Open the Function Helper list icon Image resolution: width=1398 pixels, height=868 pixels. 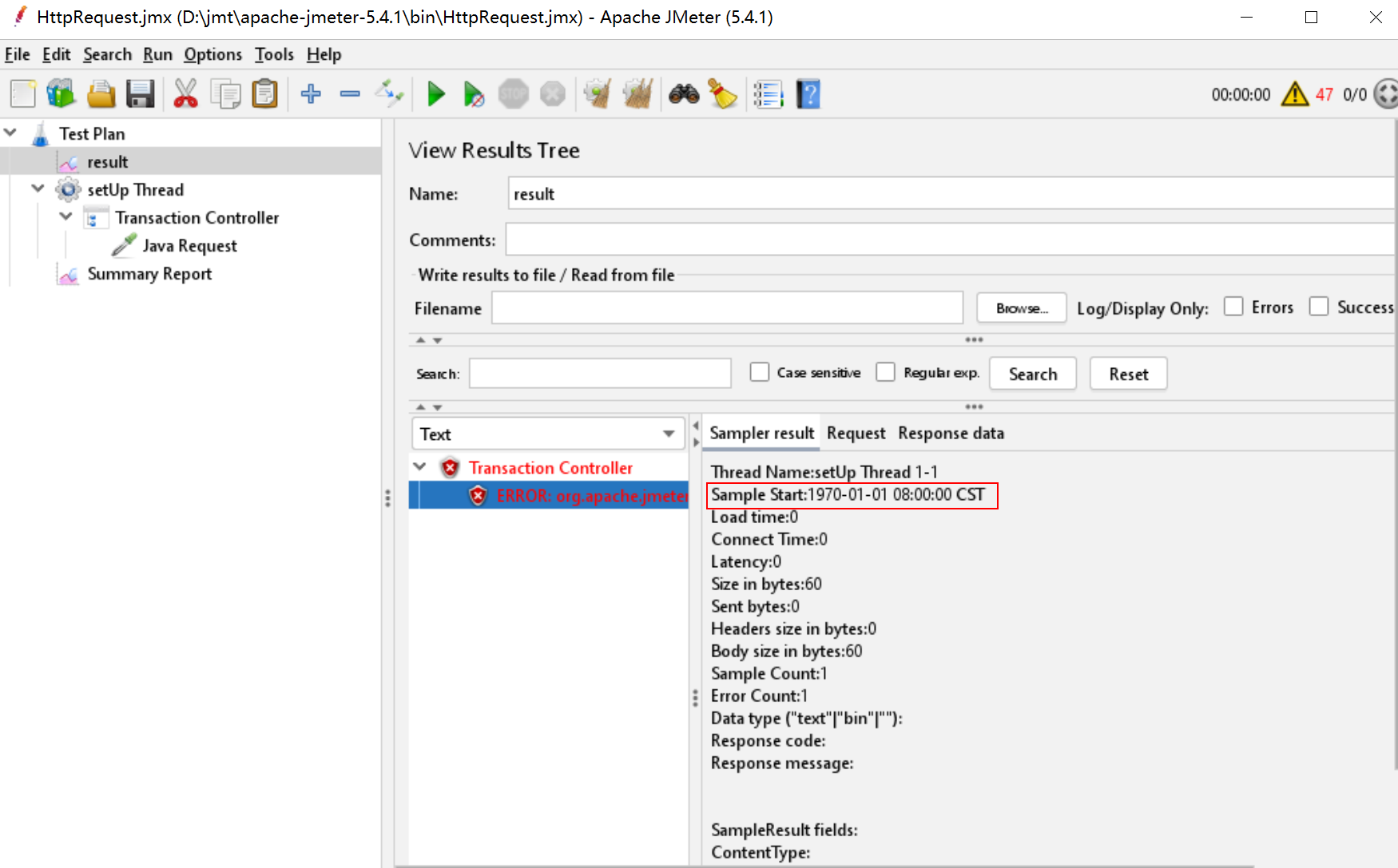click(769, 94)
